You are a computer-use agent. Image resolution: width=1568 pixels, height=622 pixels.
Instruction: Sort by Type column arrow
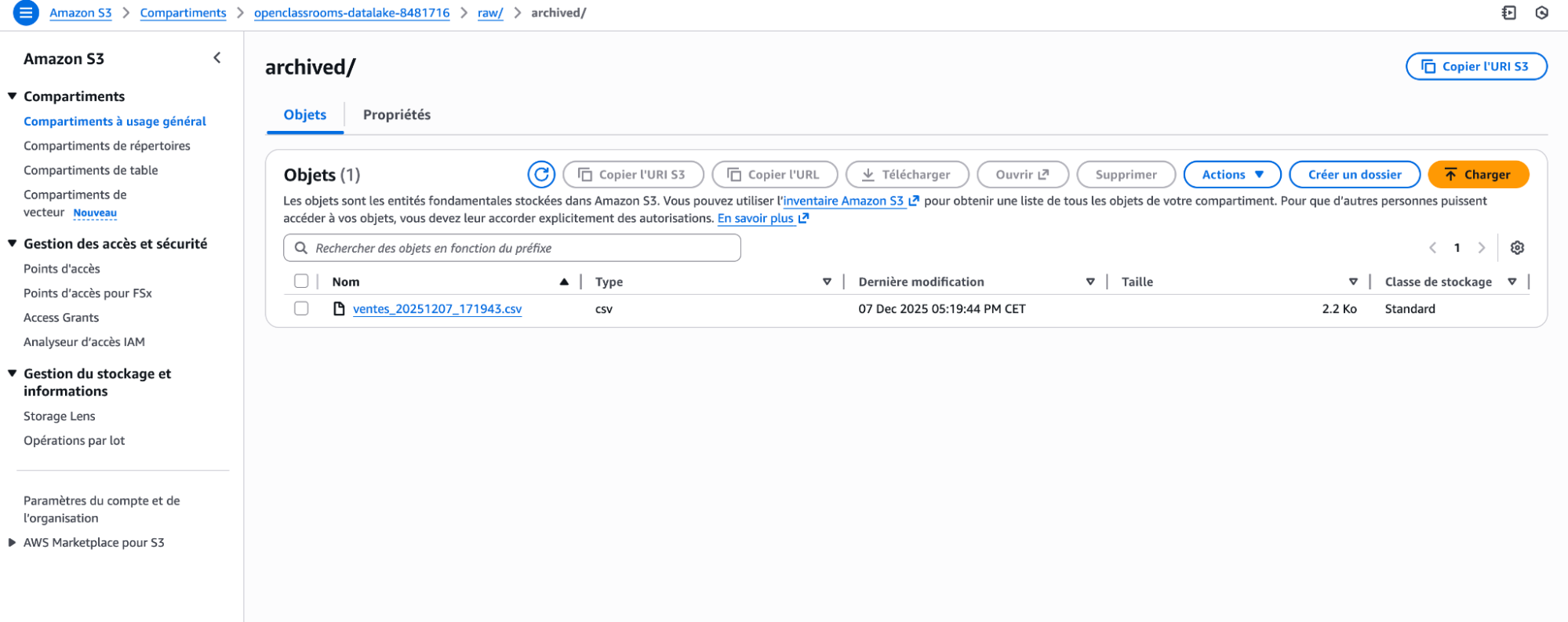tap(827, 282)
